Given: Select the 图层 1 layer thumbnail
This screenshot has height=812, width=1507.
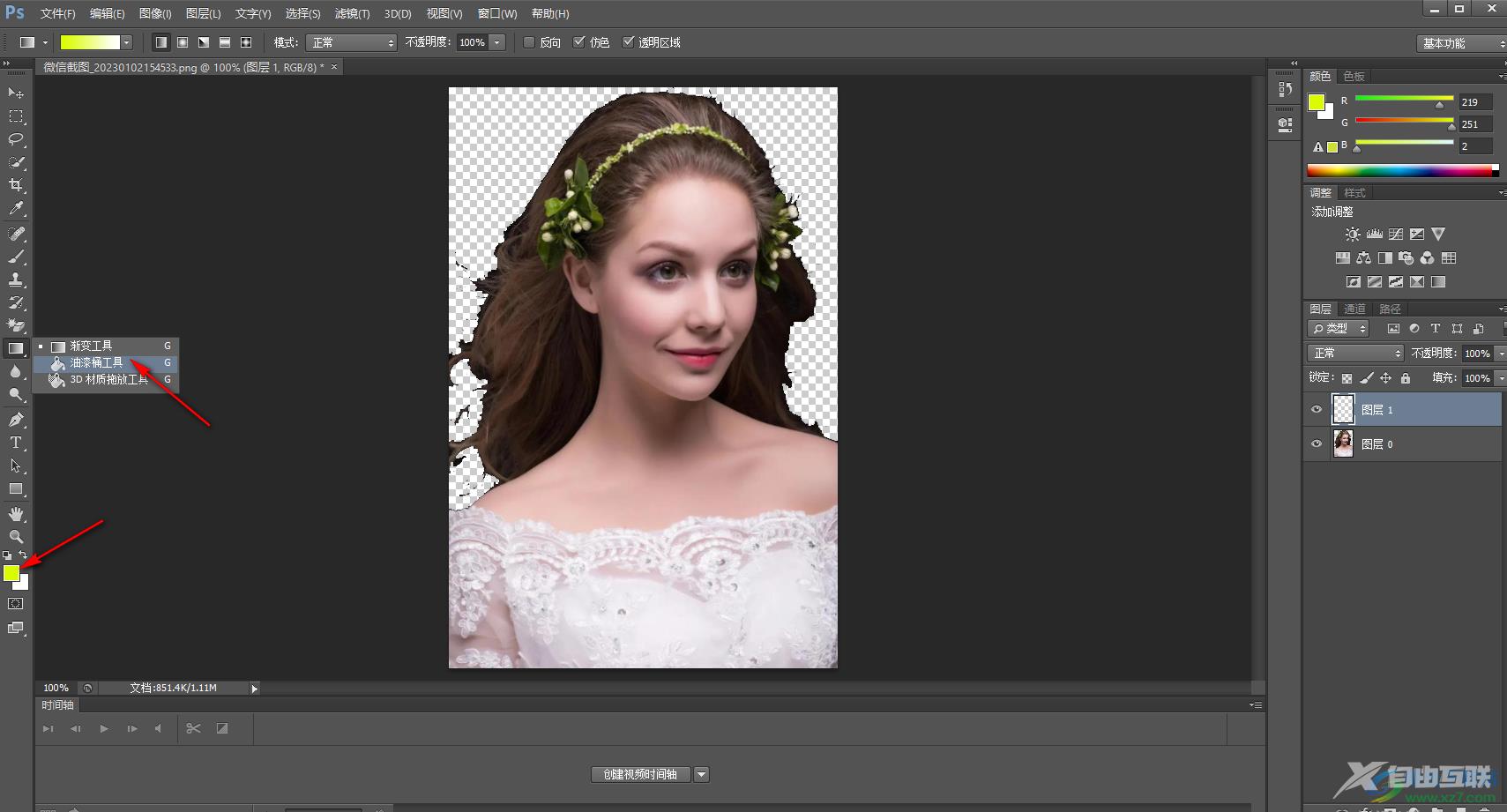Looking at the screenshot, I should click(1343, 410).
